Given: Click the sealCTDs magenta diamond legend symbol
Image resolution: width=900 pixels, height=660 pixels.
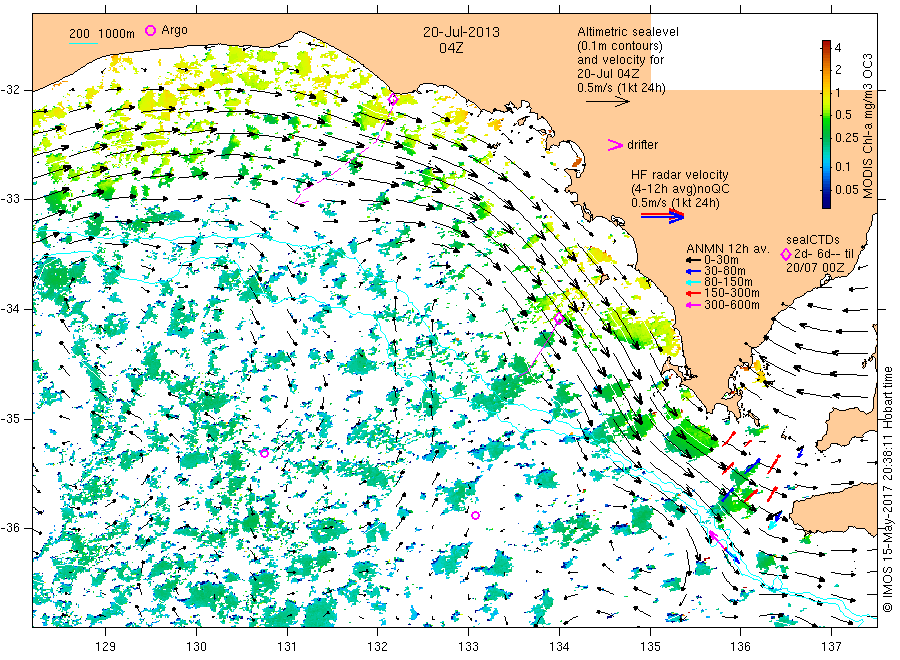Looking at the screenshot, I should [786, 254].
